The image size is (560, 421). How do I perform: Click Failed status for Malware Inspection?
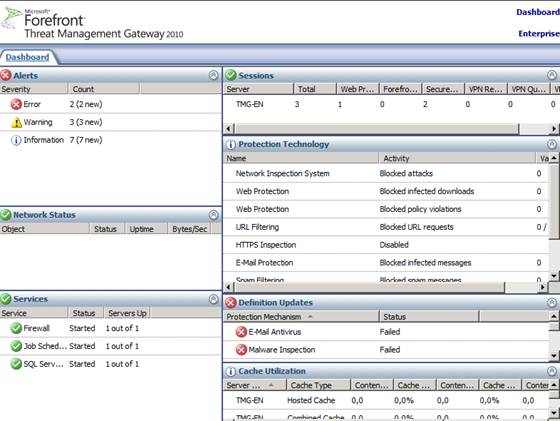[390, 350]
